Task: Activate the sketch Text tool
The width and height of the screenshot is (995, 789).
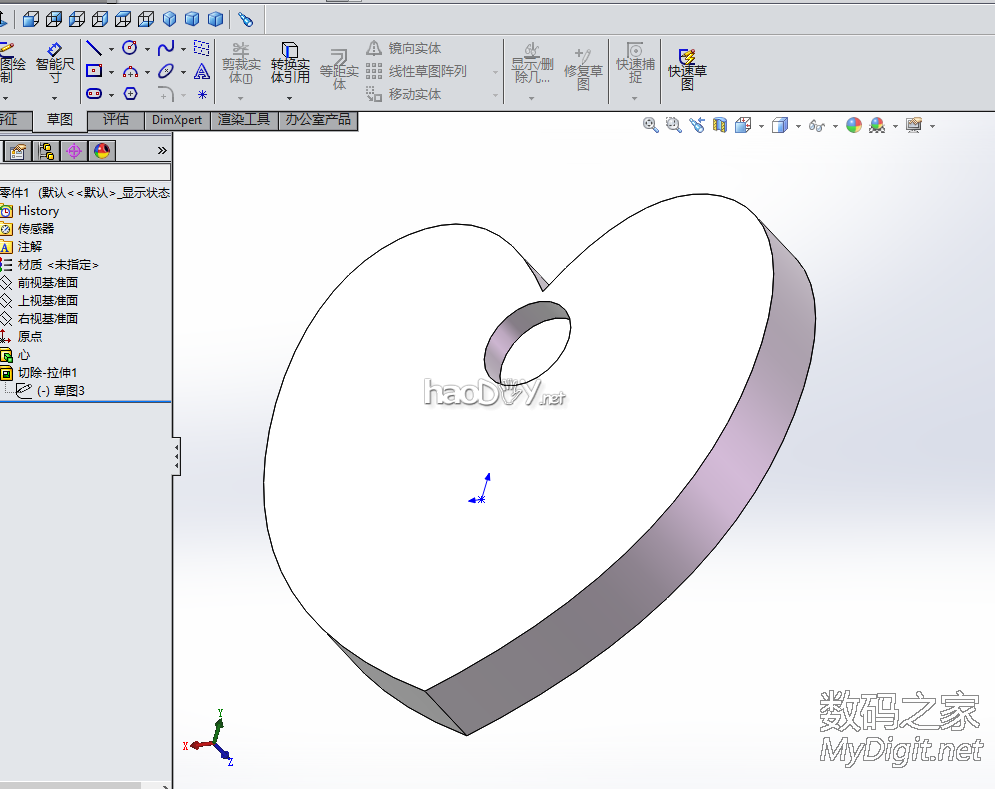Action: 202,71
